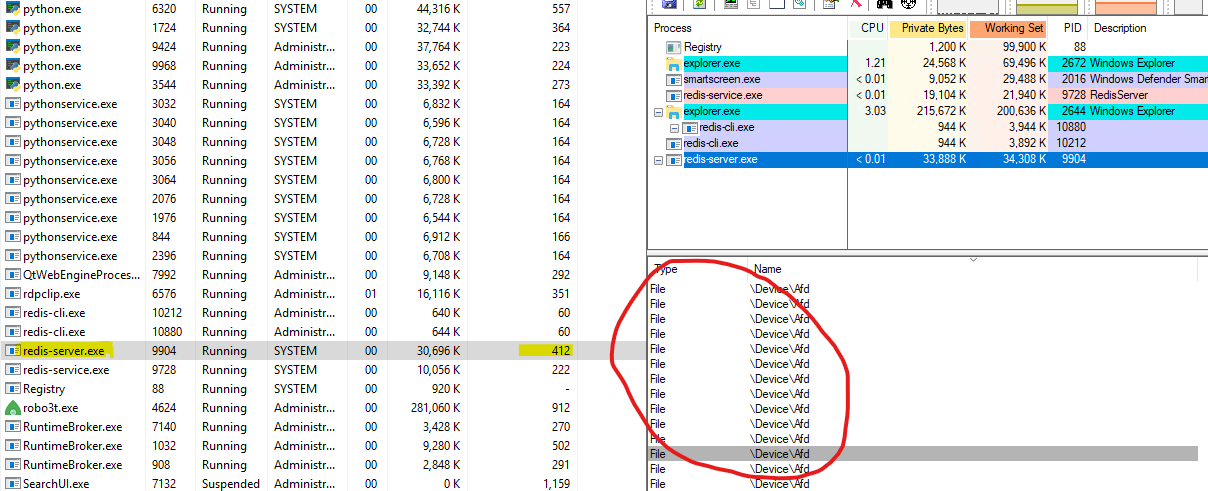Collapse explorer.exe PID 2644 tree node
Viewport: 1208px width, 491px height.
click(x=657, y=111)
